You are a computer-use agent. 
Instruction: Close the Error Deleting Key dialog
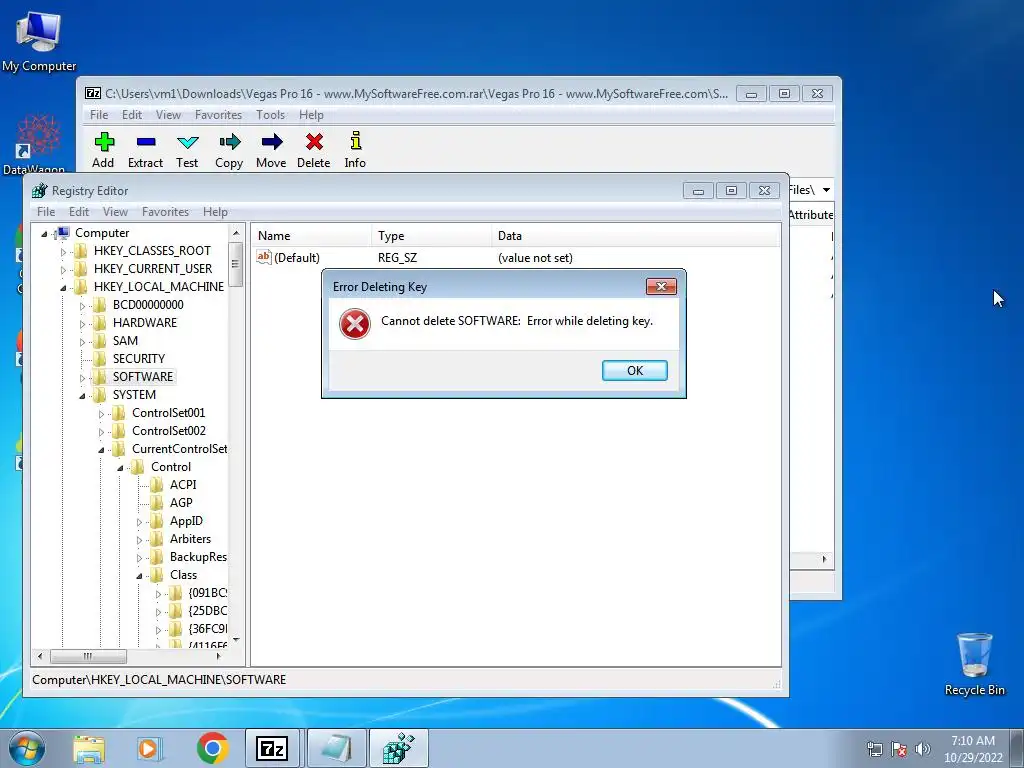click(x=661, y=287)
